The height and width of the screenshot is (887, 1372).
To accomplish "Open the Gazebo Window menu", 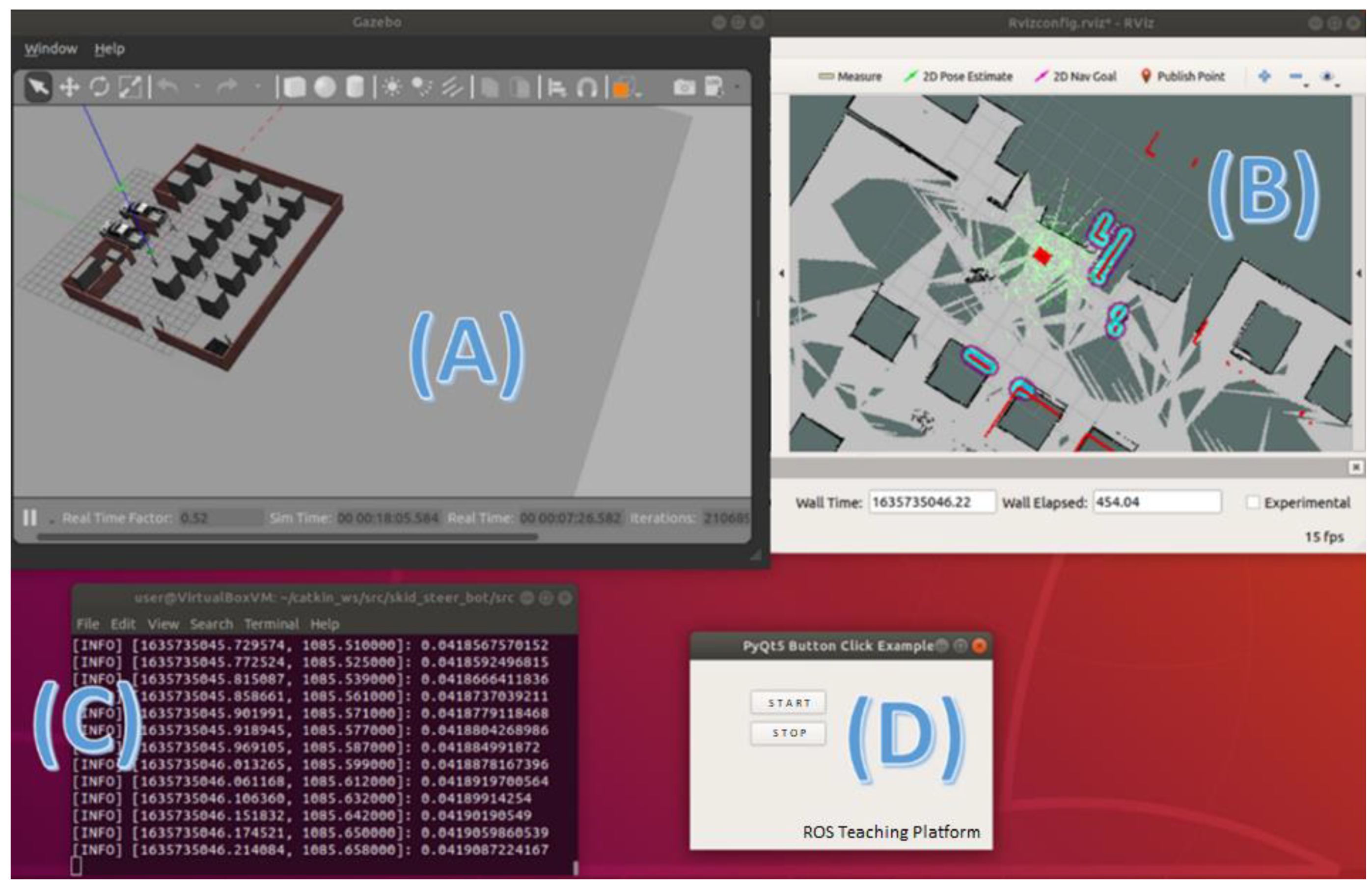I will 51,49.
